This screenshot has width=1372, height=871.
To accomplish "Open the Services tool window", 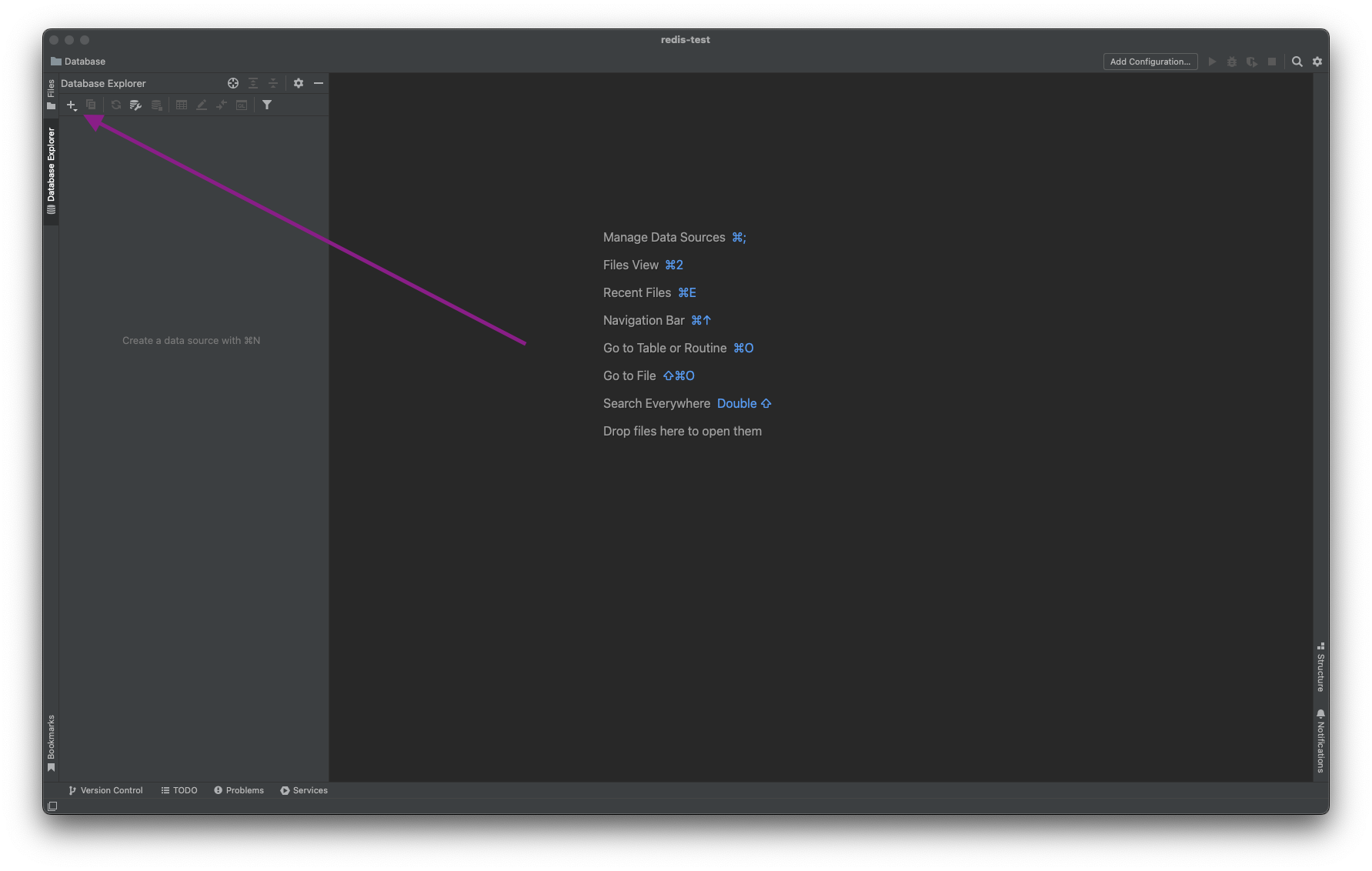I will click(x=304, y=790).
